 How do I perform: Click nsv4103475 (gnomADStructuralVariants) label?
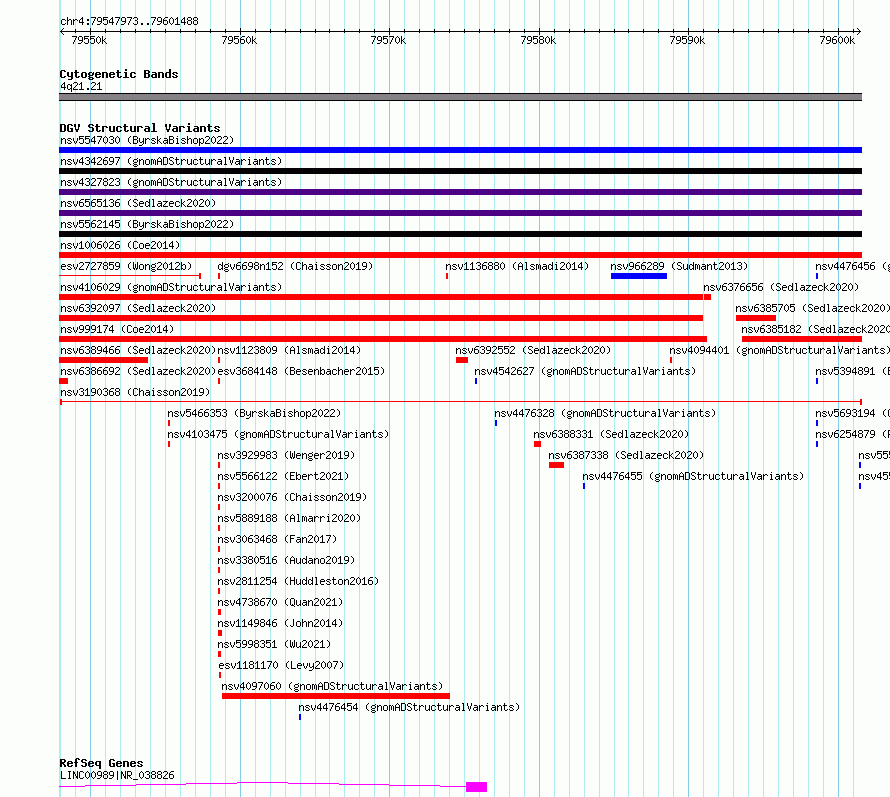click(x=278, y=434)
